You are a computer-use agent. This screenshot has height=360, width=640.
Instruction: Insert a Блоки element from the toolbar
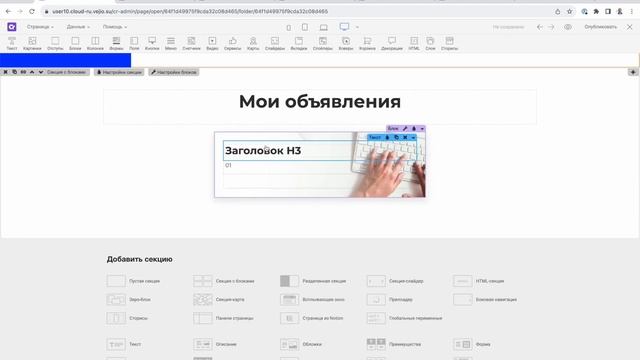[75, 43]
